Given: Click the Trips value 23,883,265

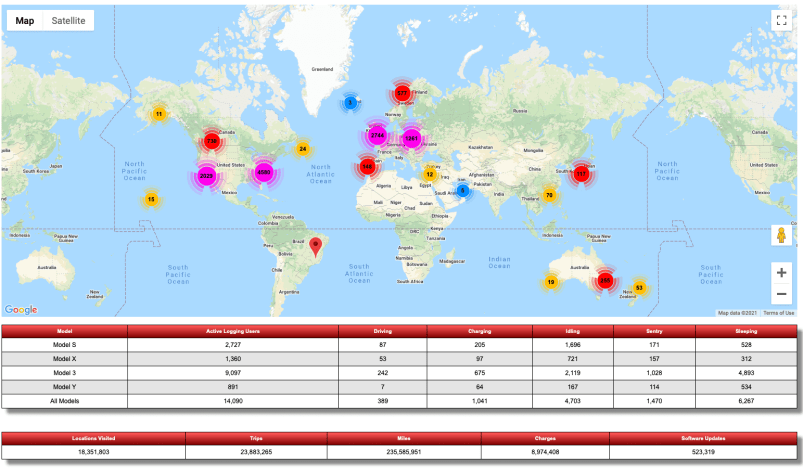Looking at the screenshot, I should tap(256, 452).
